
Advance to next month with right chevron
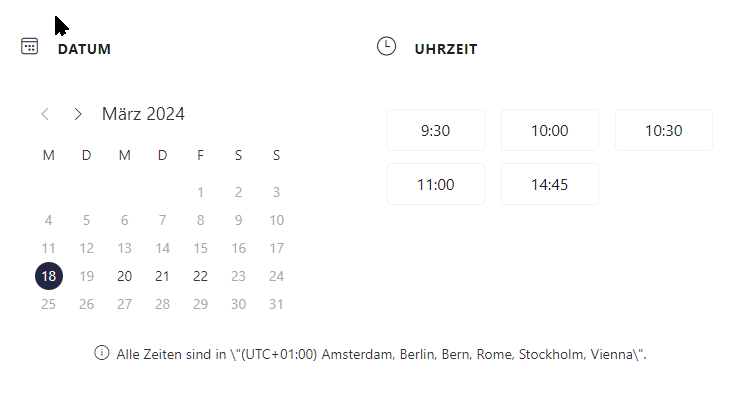(x=78, y=114)
